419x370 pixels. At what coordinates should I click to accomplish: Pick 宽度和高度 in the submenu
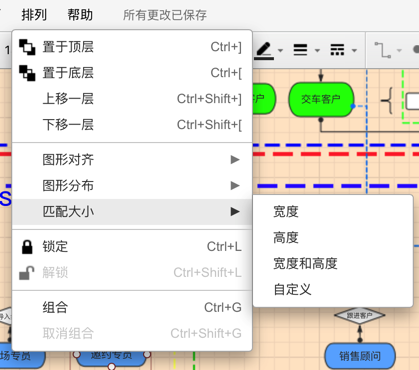pyautogui.click(x=333, y=264)
